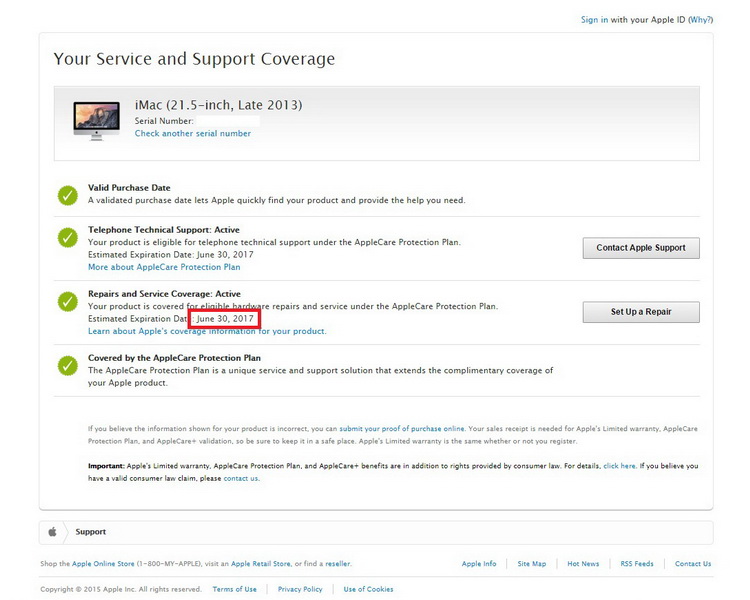This screenshot has width=750, height=600.
Task: Click 'Copyright © 2015 Apple Inc.' text
Action: (121, 589)
